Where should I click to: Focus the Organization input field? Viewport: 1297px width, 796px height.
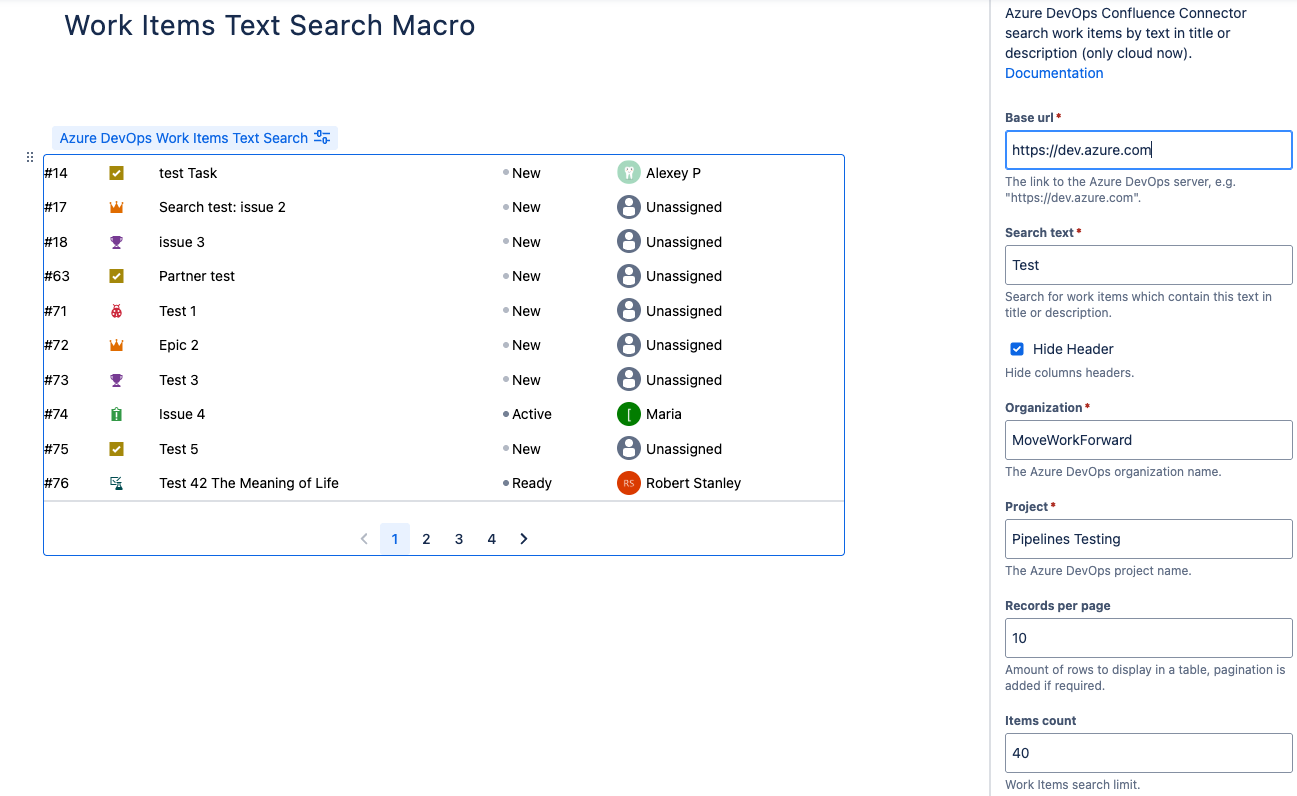1148,440
